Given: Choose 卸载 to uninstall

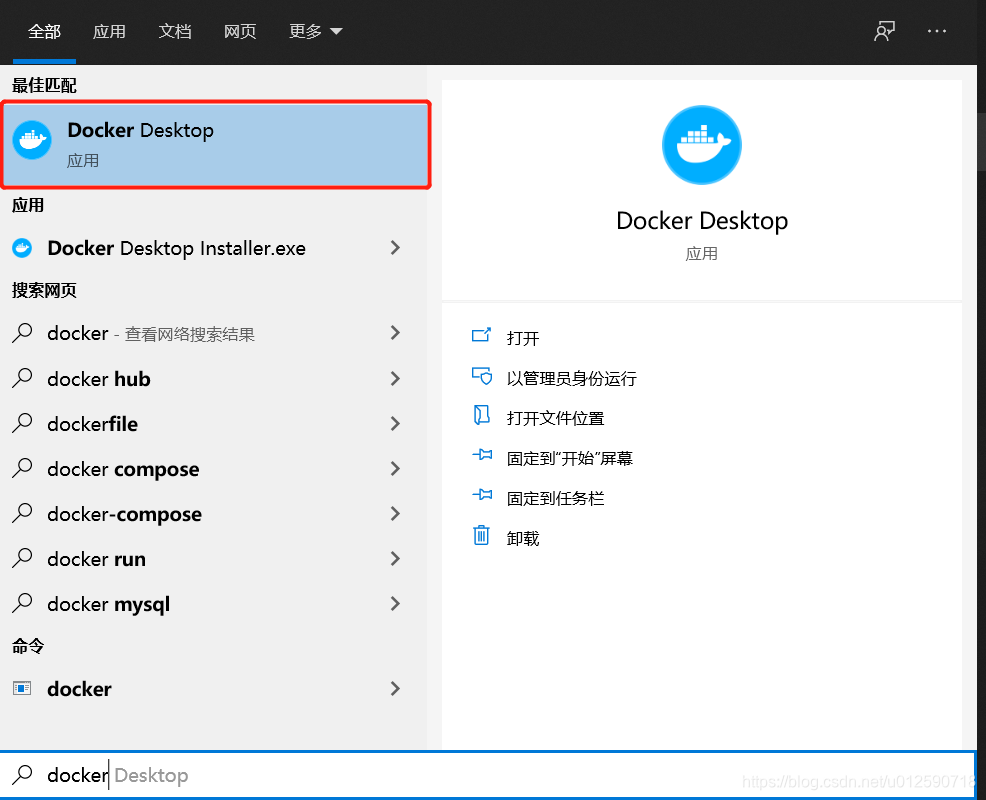Looking at the screenshot, I should (x=523, y=539).
